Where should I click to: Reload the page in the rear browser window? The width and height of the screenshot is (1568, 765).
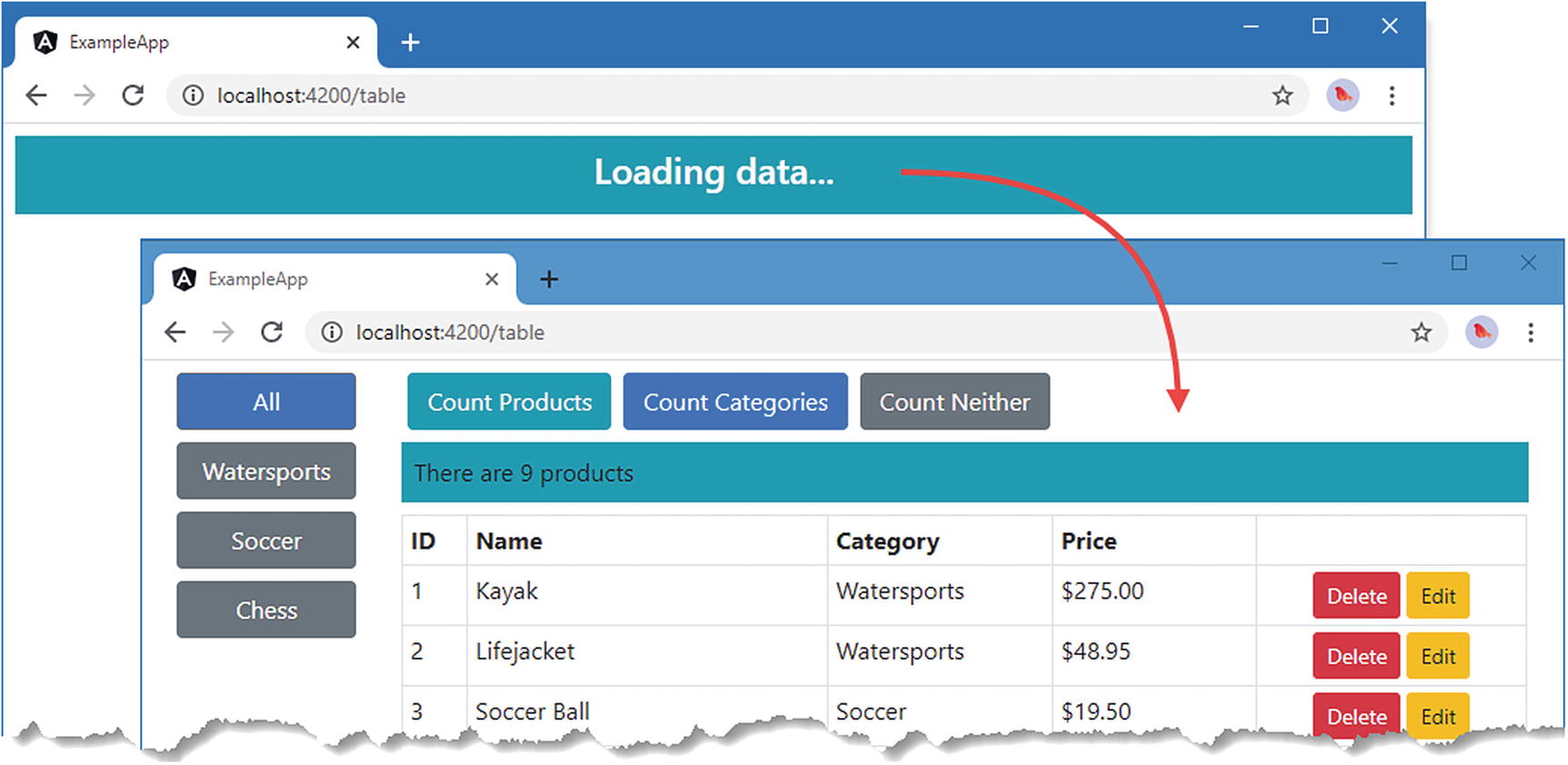click(133, 95)
